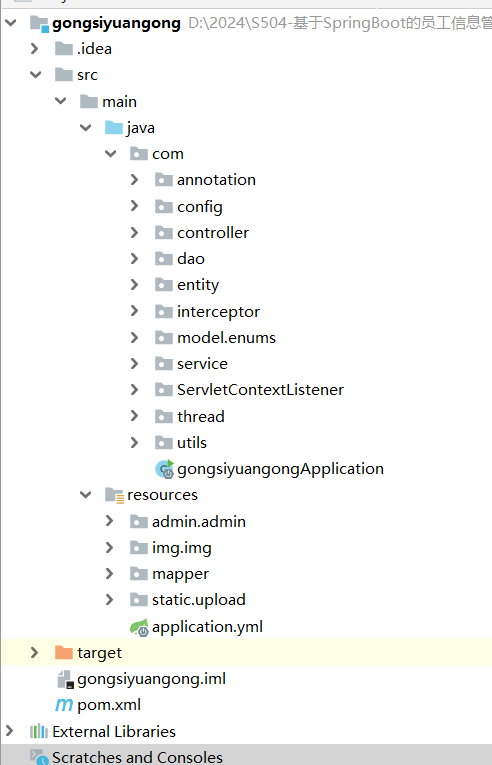Collapse the src folder

(36, 75)
